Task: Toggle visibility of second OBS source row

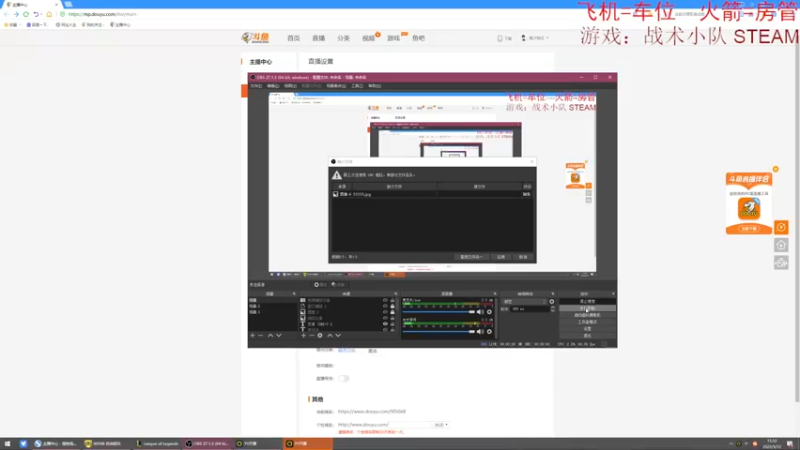Action: coord(385,306)
